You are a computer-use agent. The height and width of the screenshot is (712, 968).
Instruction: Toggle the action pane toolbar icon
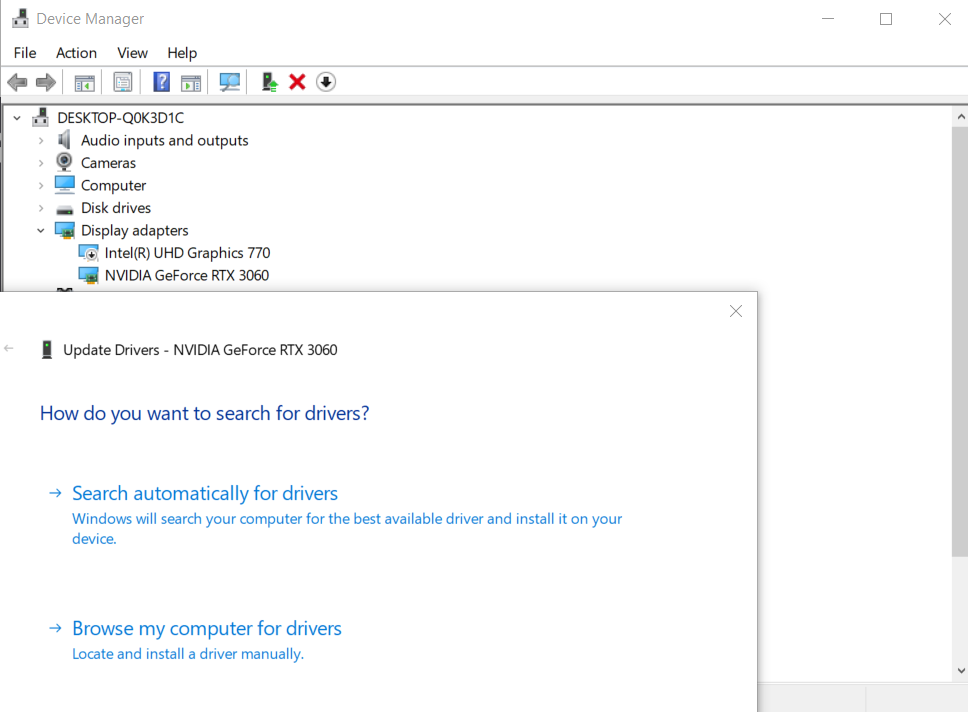point(191,83)
